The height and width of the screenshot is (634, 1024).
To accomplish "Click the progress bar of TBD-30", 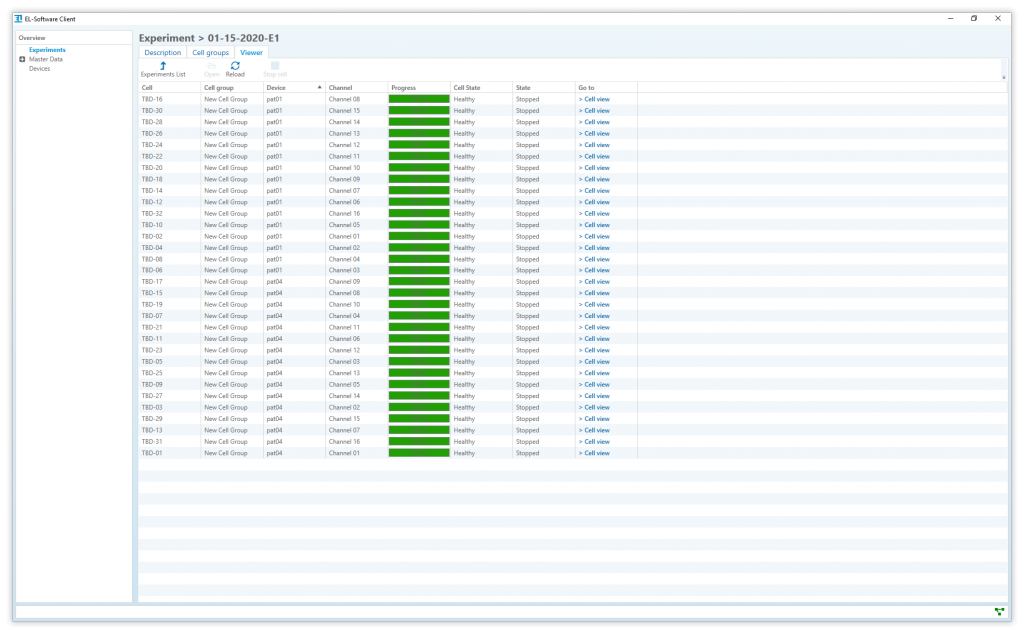I will (x=419, y=111).
